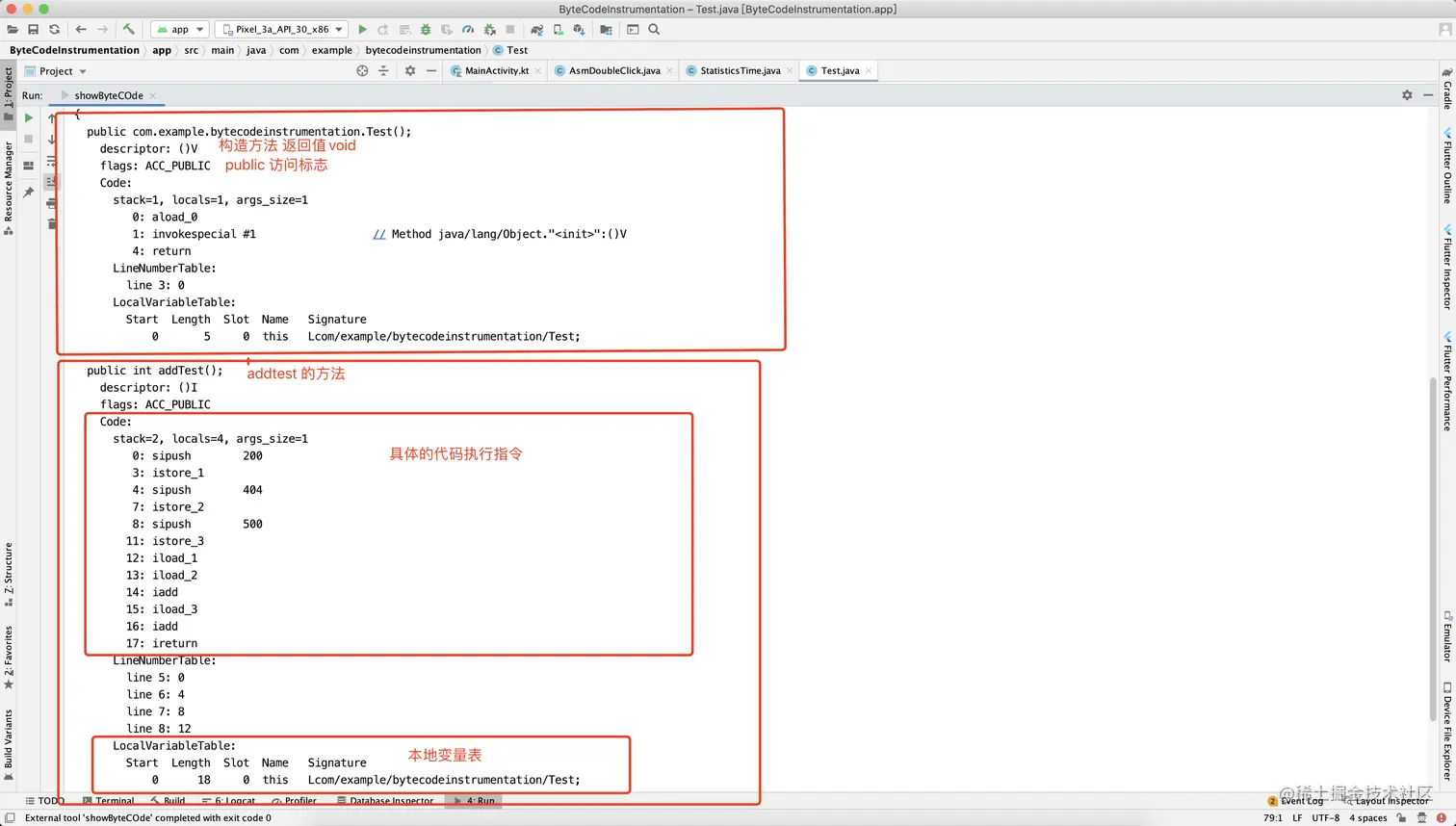Toggle the soft-wrap button in Run console

point(52,160)
